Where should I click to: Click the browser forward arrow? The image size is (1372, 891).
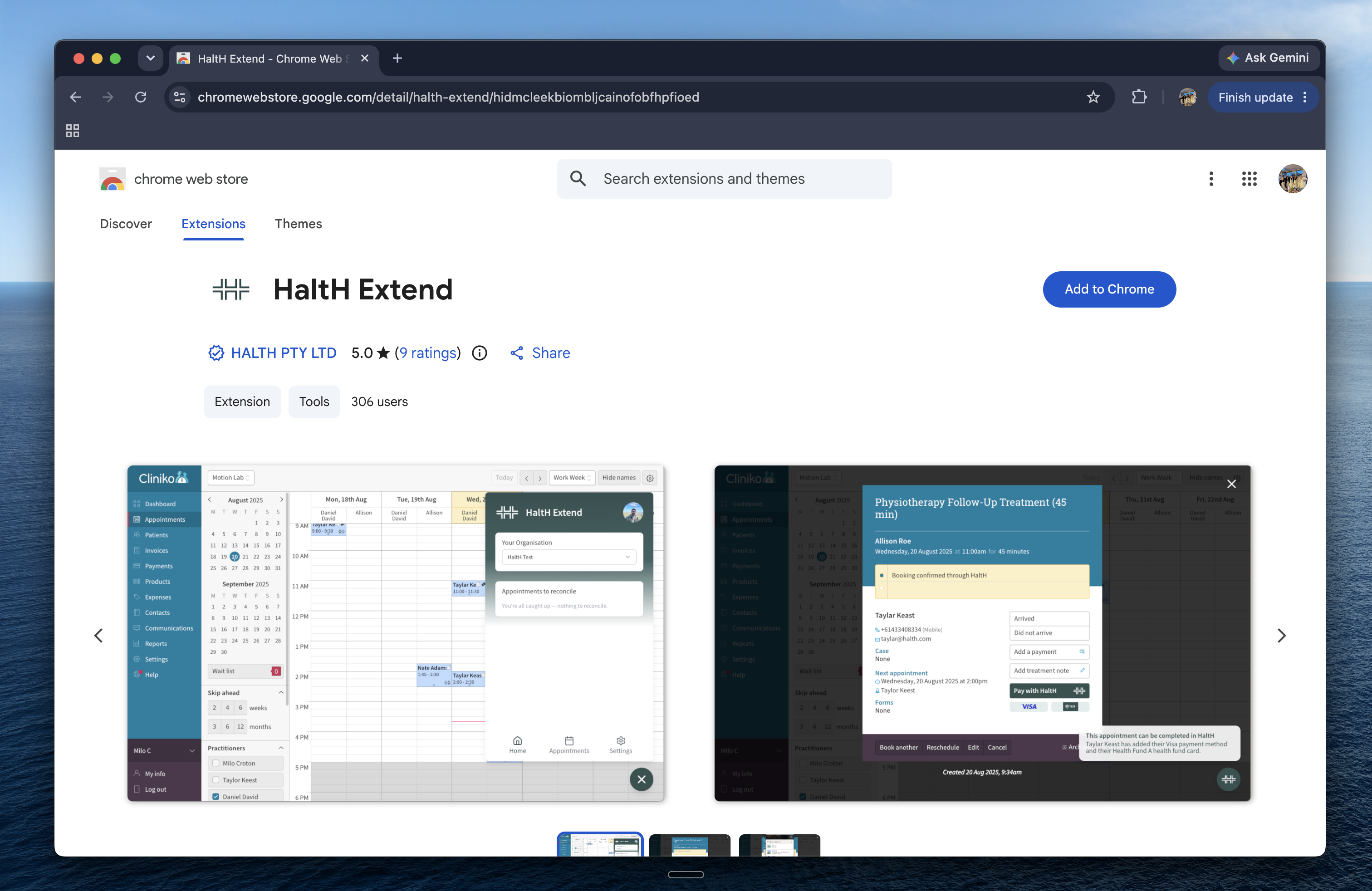[x=108, y=97]
